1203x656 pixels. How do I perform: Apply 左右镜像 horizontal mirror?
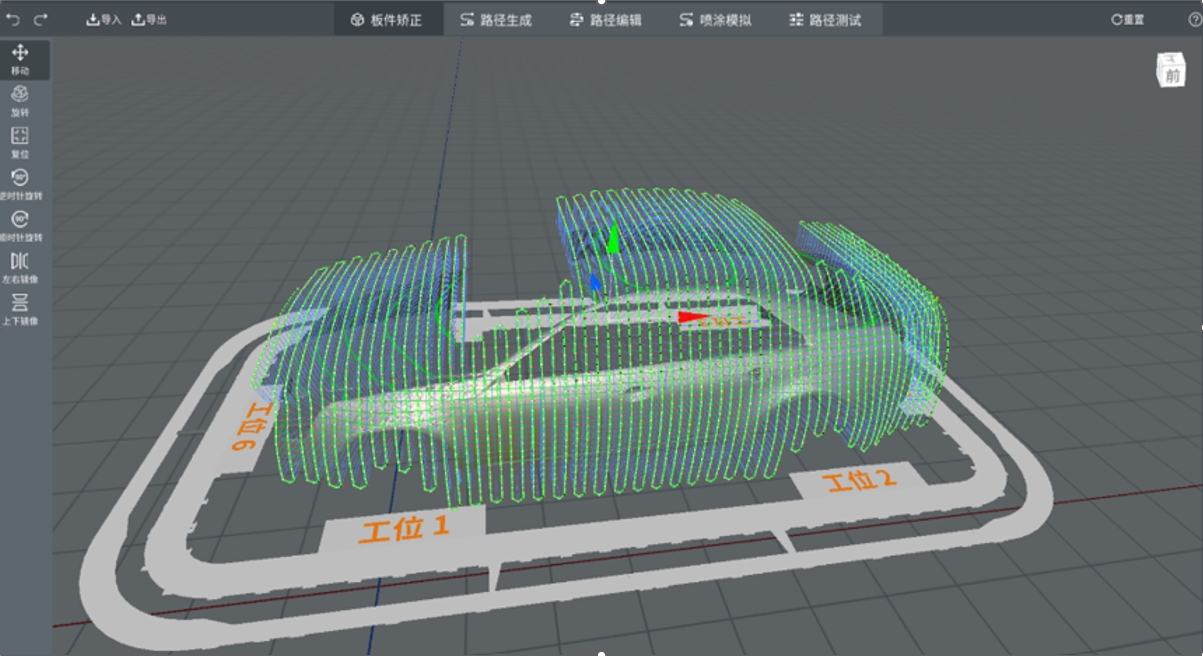(x=20, y=269)
